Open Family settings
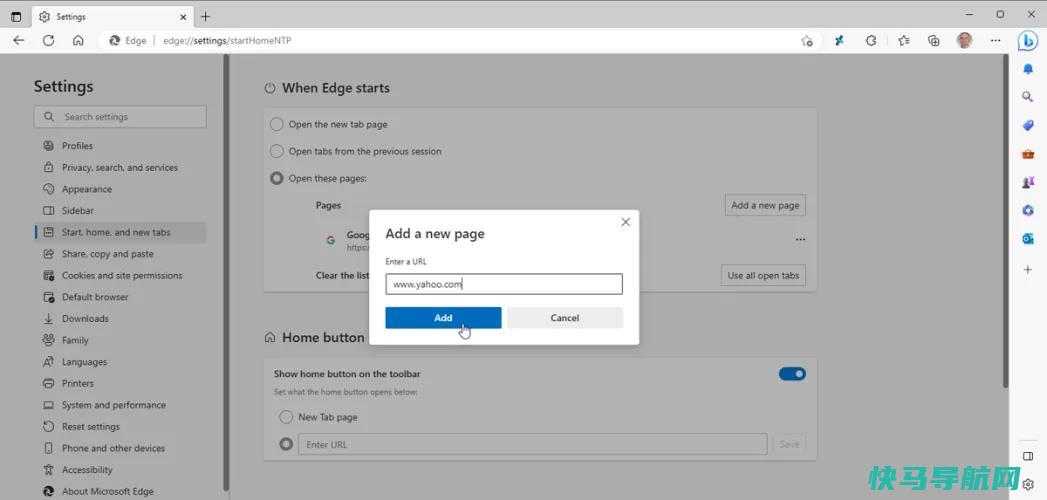This screenshot has width=1047, height=500. [120, 340]
